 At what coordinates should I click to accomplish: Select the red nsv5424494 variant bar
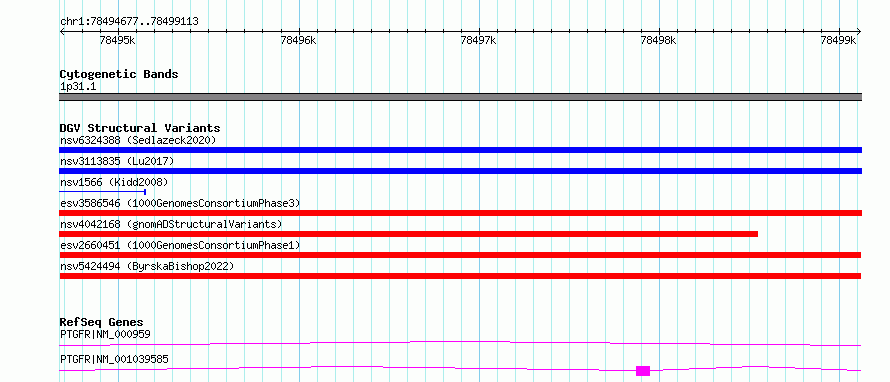tap(460, 276)
